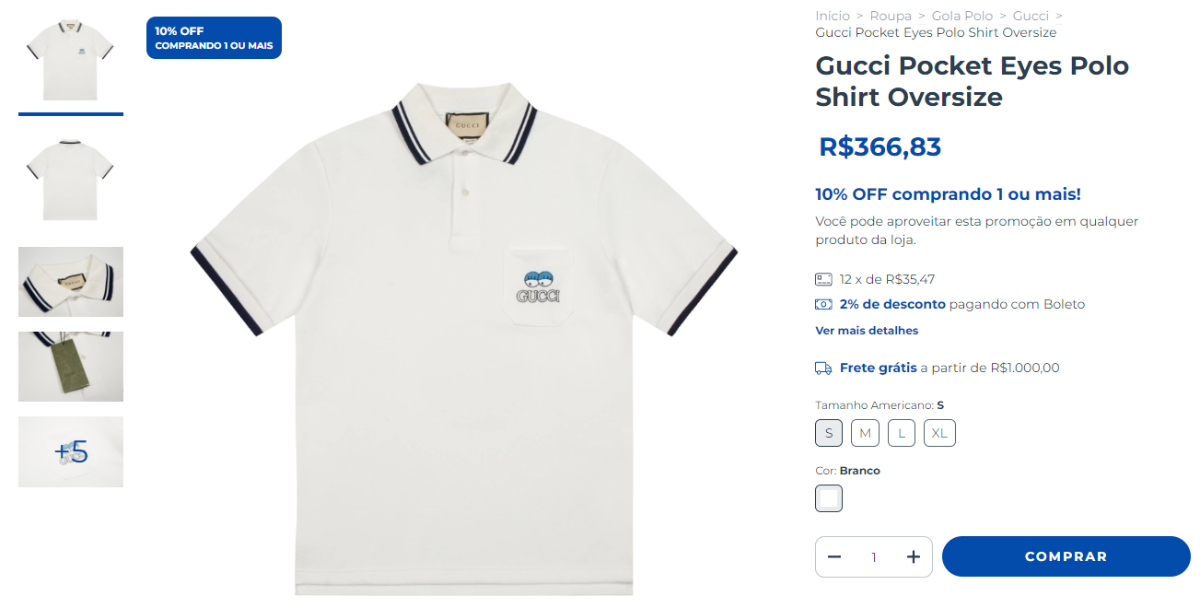Decrease quantity with the minus icon
Image resolution: width=1200 pixels, height=608 pixels.
click(x=834, y=557)
